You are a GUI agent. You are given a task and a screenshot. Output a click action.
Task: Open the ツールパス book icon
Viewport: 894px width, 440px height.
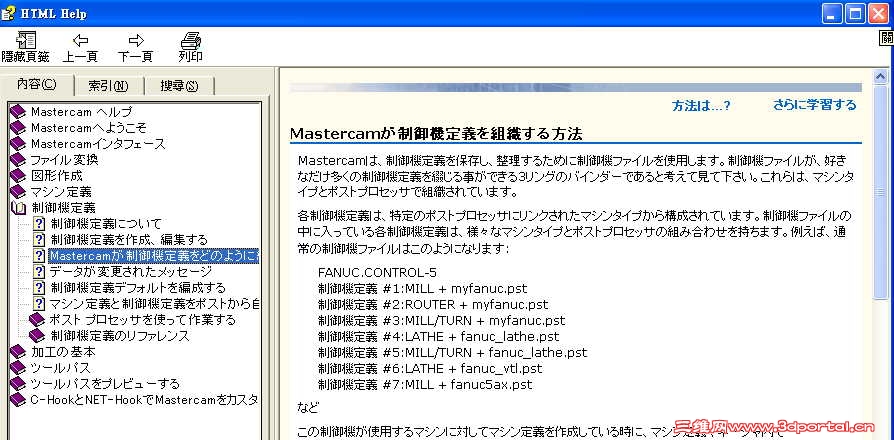(18, 367)
